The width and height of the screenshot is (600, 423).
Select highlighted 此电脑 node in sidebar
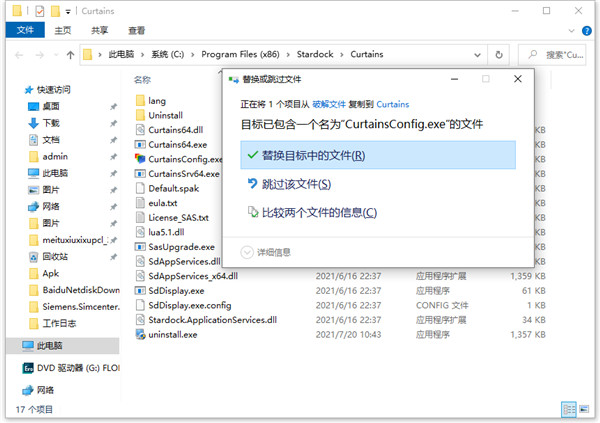point(63,346)
